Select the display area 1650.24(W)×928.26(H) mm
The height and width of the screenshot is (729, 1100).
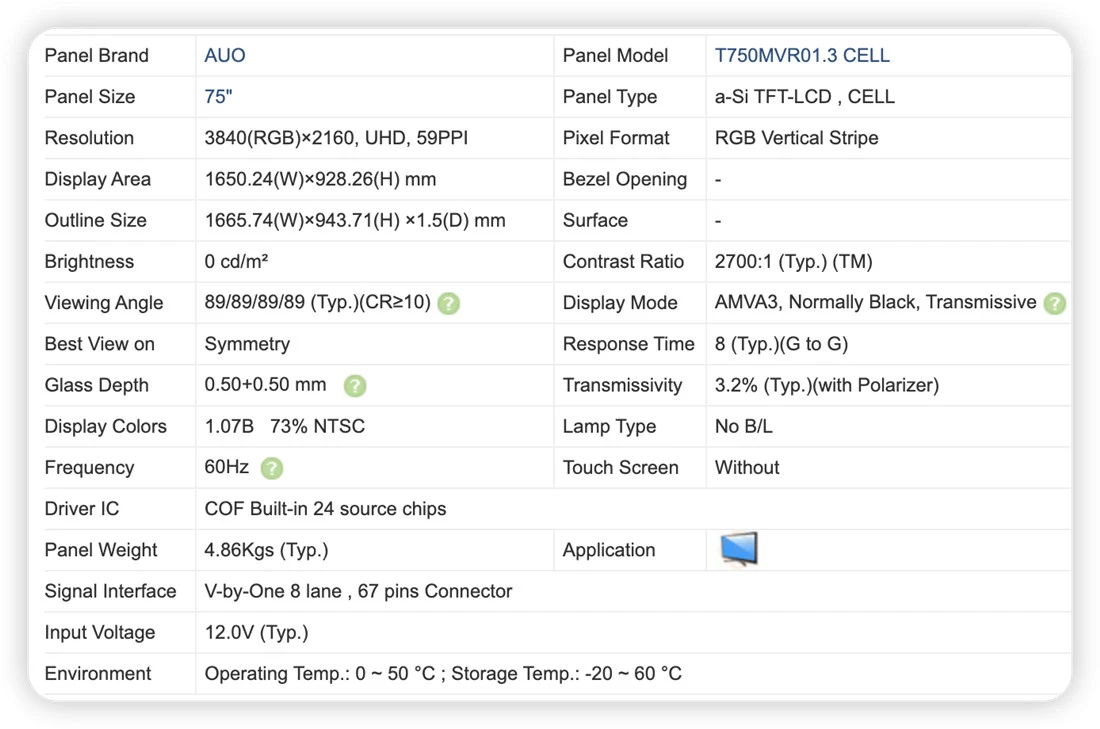click(320, 180)
